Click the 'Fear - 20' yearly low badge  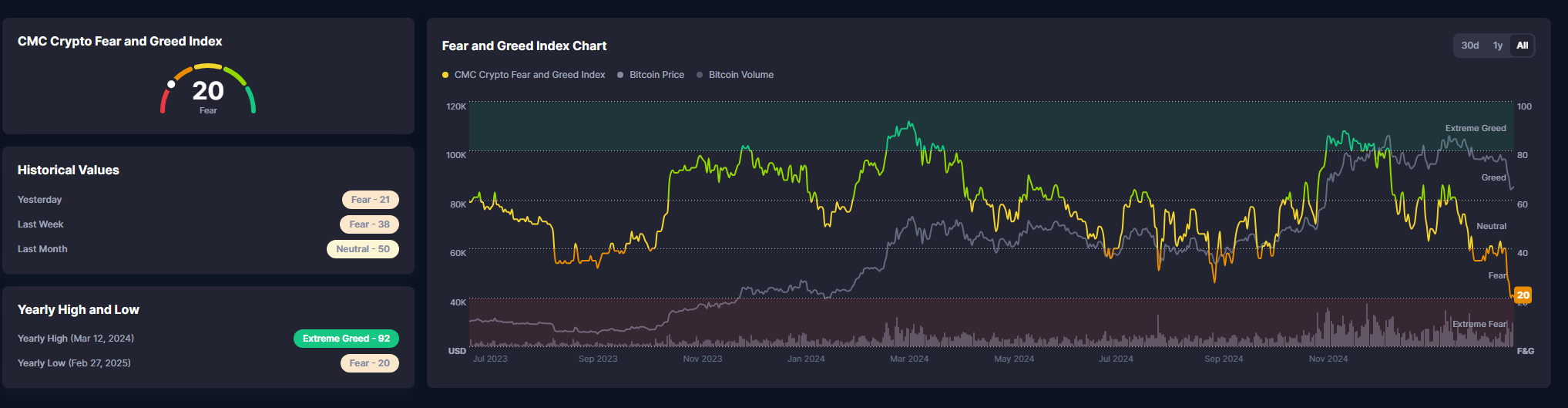(370, 363)
